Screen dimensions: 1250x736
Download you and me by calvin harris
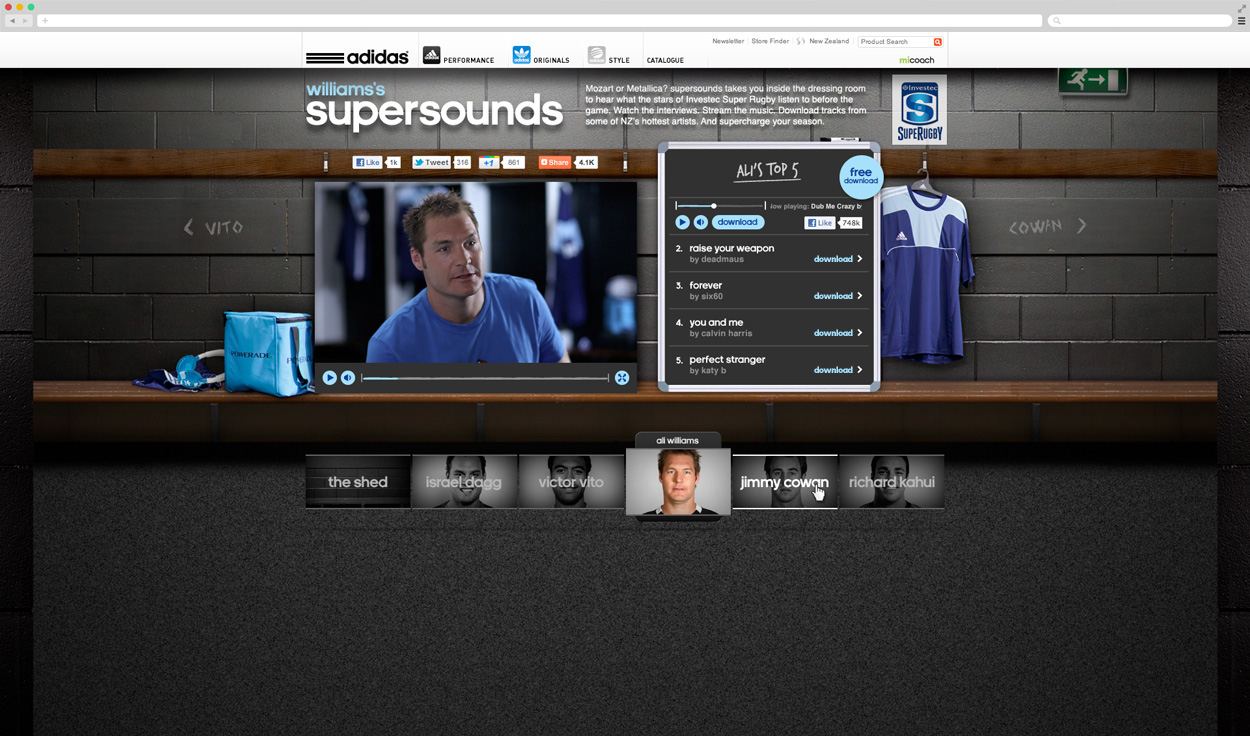coord(833,333)
